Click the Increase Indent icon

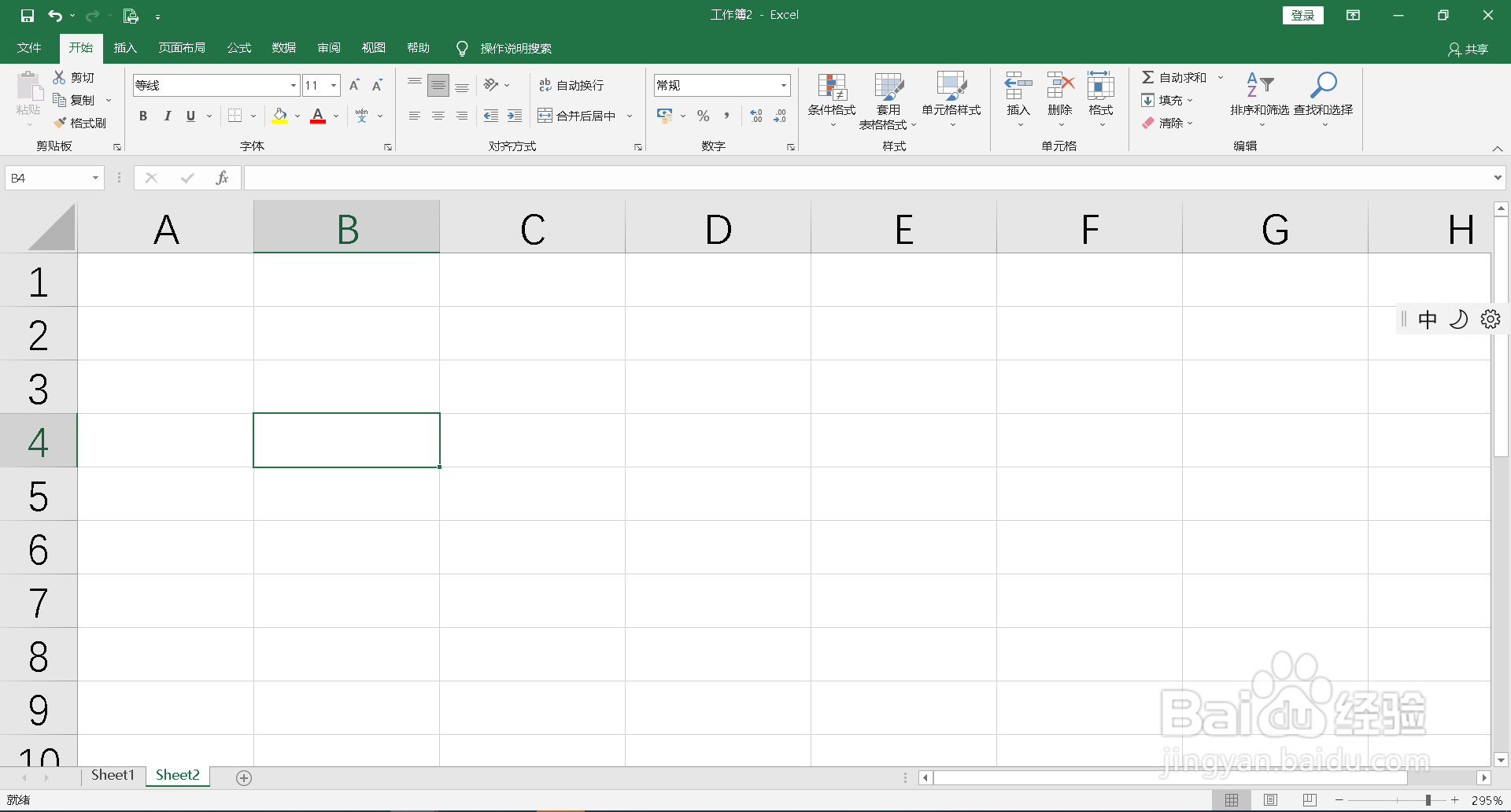tap(515, 116)
